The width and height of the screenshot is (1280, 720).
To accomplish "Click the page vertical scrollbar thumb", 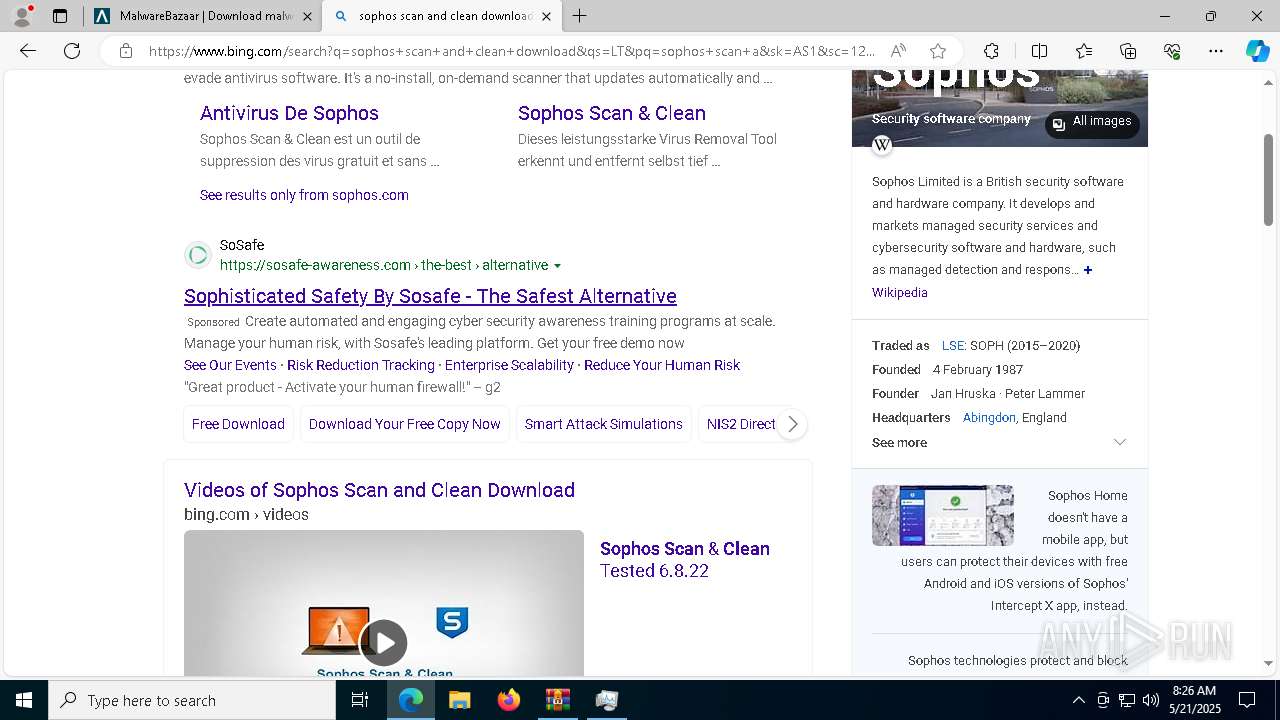I will click(1268, 180).
